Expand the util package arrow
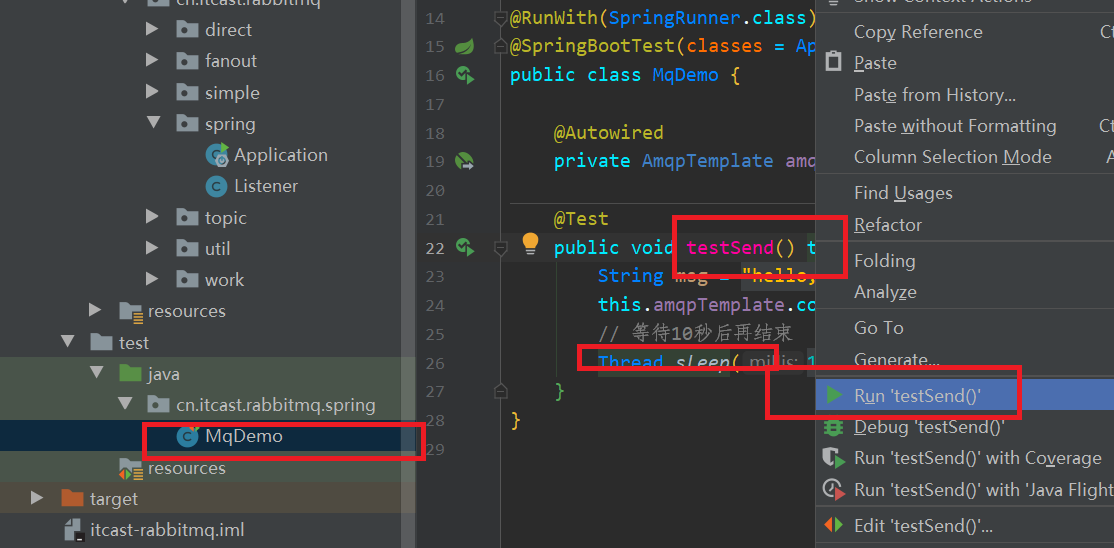Screen dimensions: 1114x548 151,248
